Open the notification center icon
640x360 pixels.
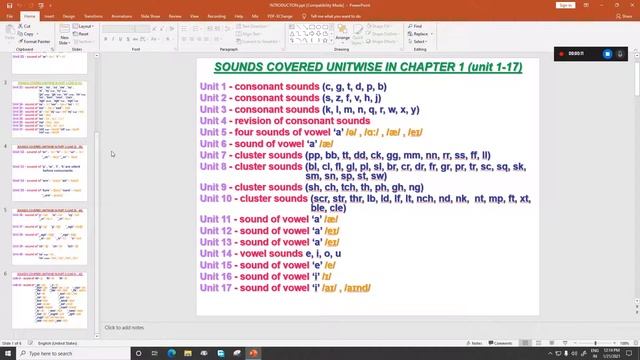click(x=629, y=353)
